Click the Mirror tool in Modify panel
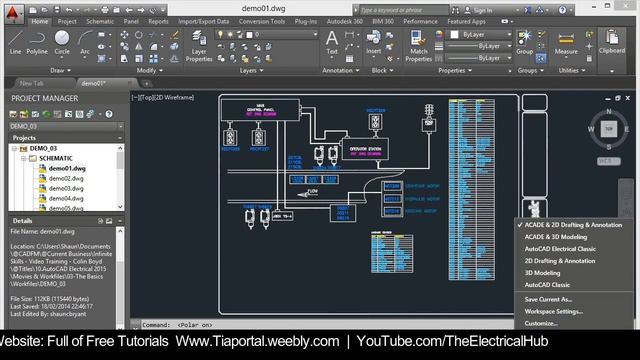 pyautogui.click(x=139, y=47)
